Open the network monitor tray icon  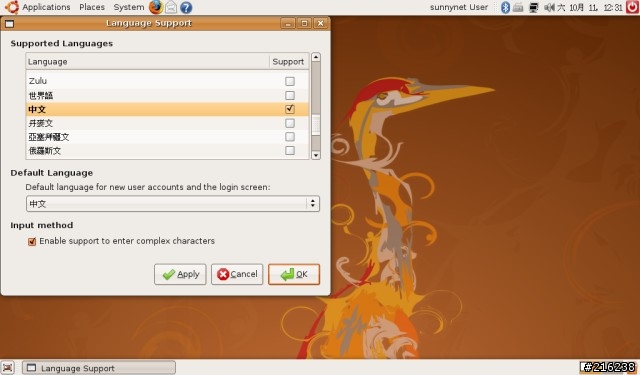(533, 7)
